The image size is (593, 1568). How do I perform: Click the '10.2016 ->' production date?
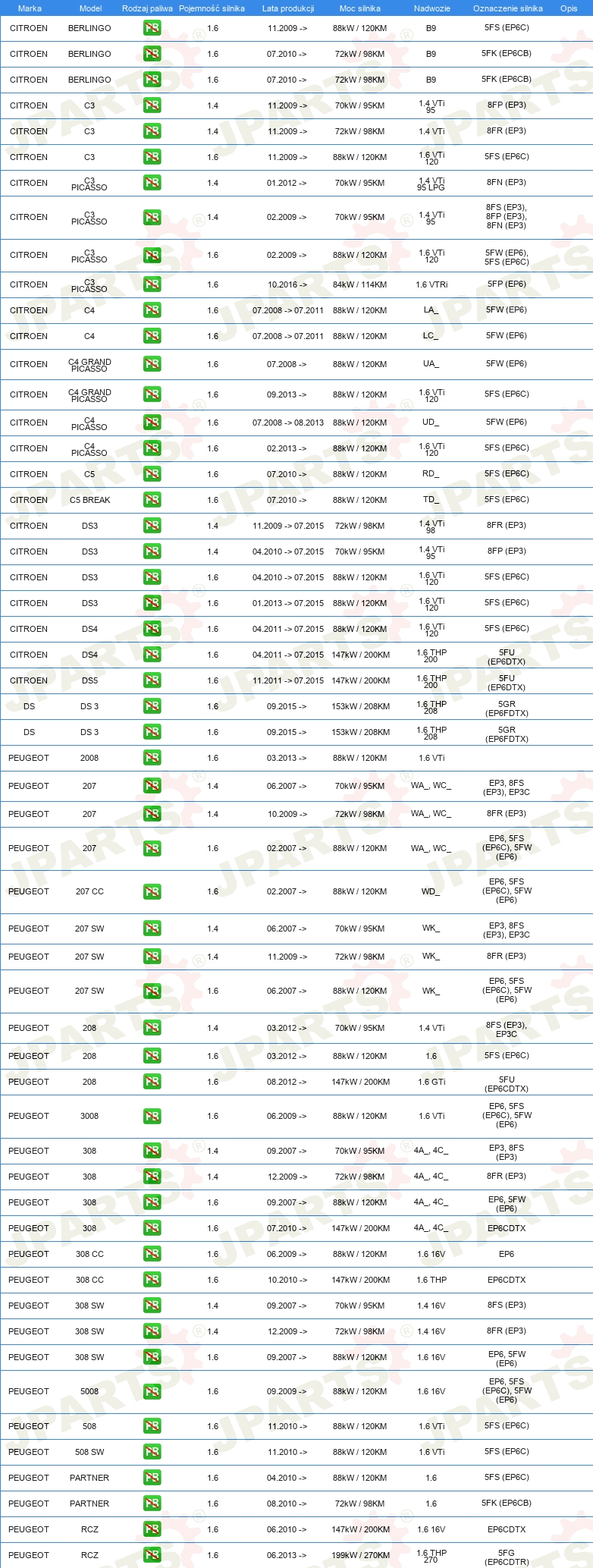tap(287, 284)
